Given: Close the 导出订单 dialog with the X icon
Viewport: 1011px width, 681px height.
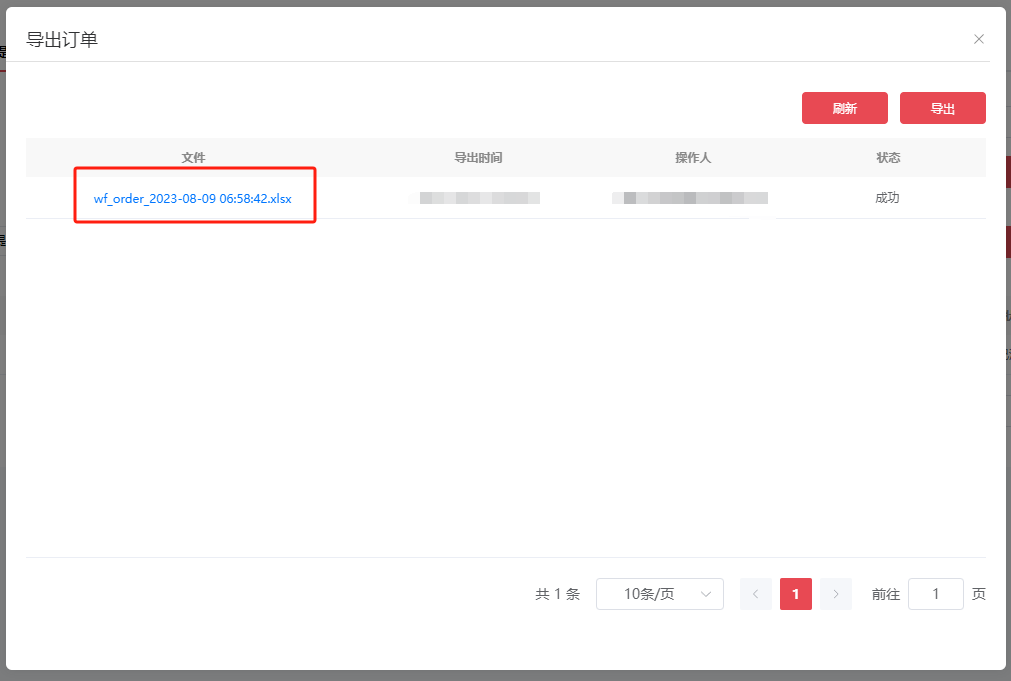Looking at the screenshot, I should click(x=978, y=38).
